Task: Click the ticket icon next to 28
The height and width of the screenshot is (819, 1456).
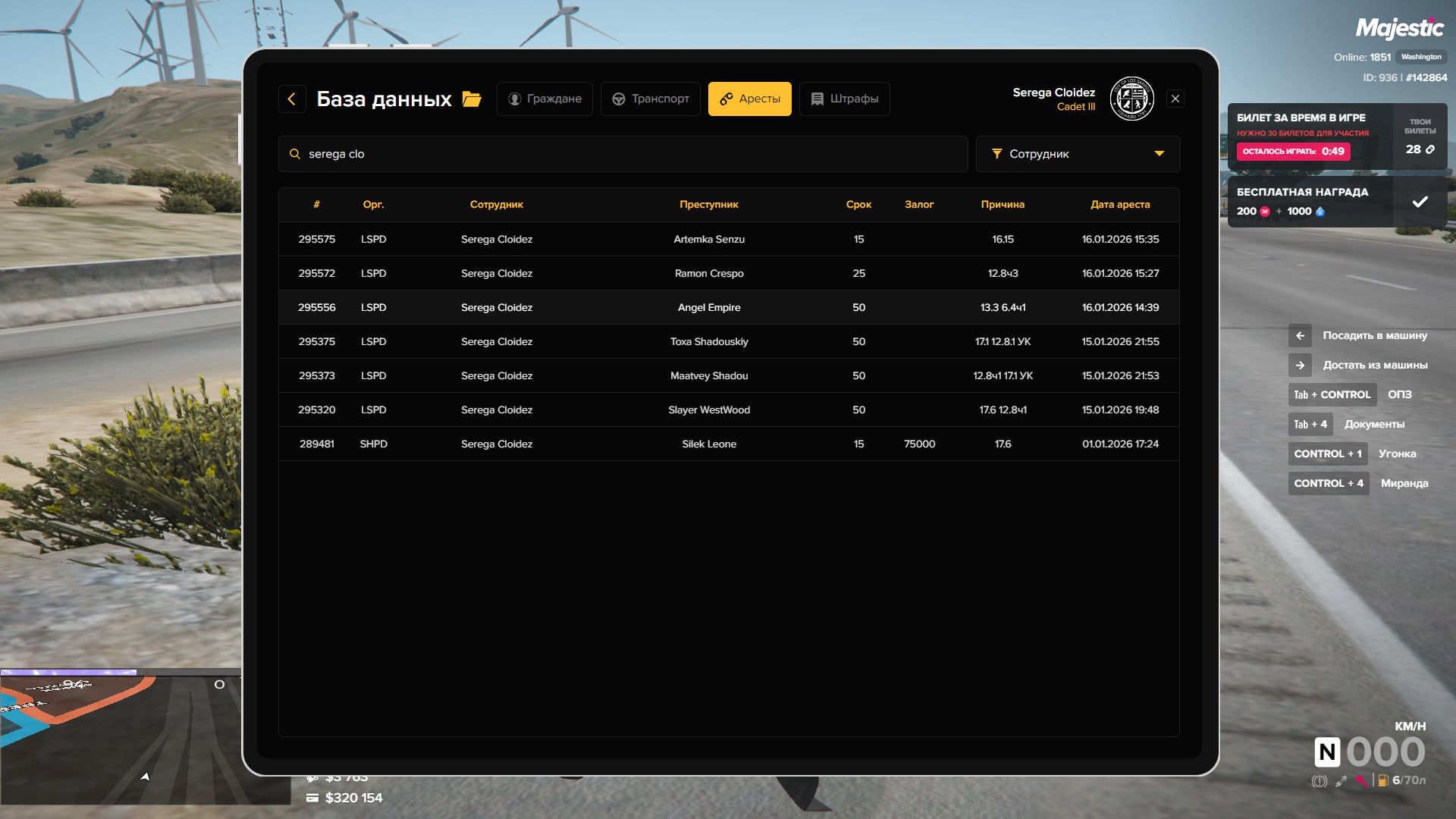Action: (x=1430, y=149)
